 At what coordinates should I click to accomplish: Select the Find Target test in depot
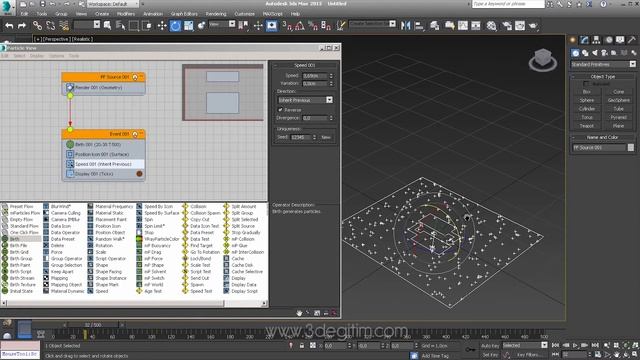(x=201, y=245)
